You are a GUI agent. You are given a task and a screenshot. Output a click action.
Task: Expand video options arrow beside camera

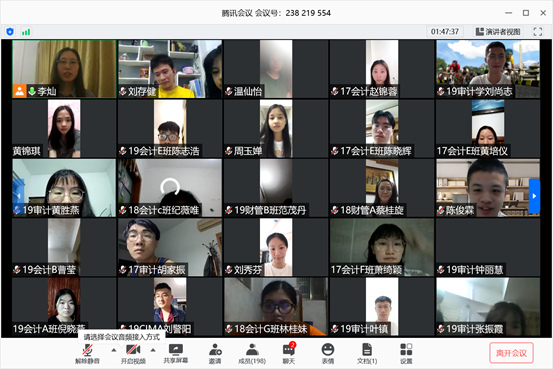click(153, 350)
